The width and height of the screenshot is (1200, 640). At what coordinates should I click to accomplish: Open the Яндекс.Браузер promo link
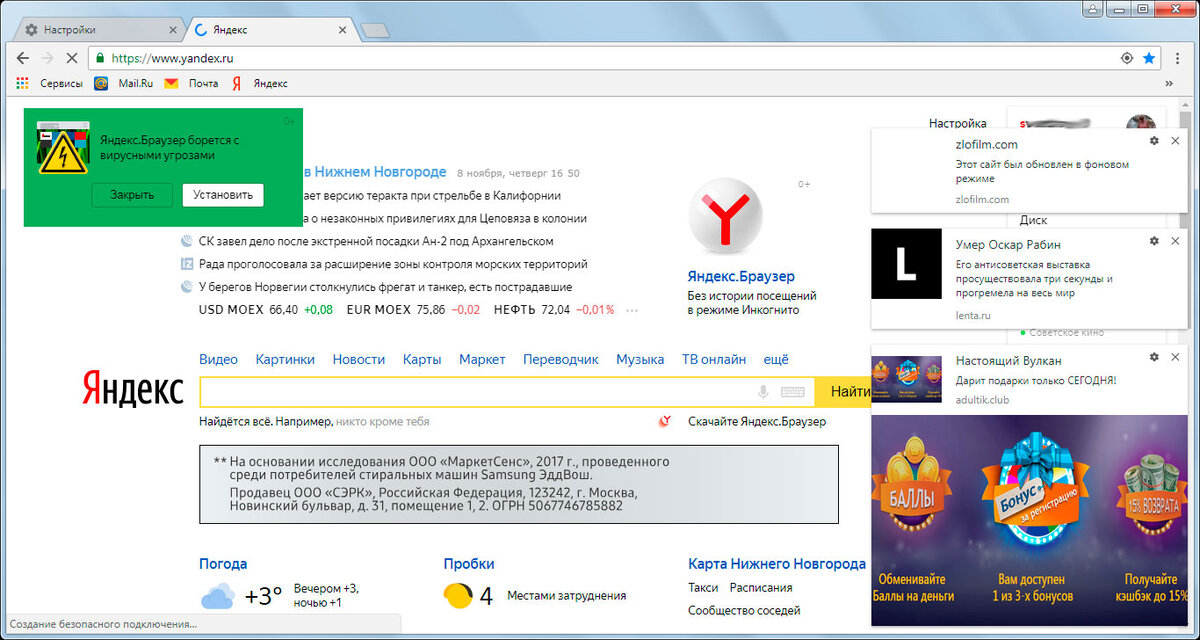pos(741,276)
